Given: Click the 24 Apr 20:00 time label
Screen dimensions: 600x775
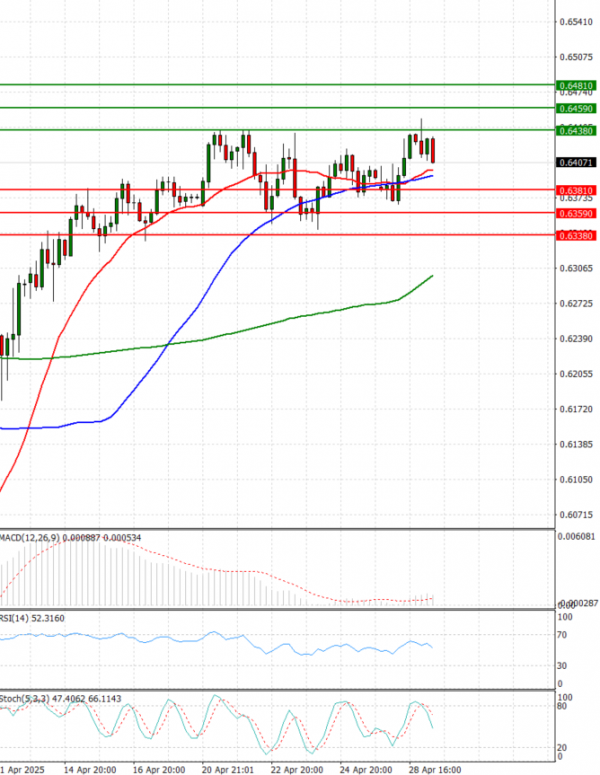Looking at the screenshot, I should [367, 770].
